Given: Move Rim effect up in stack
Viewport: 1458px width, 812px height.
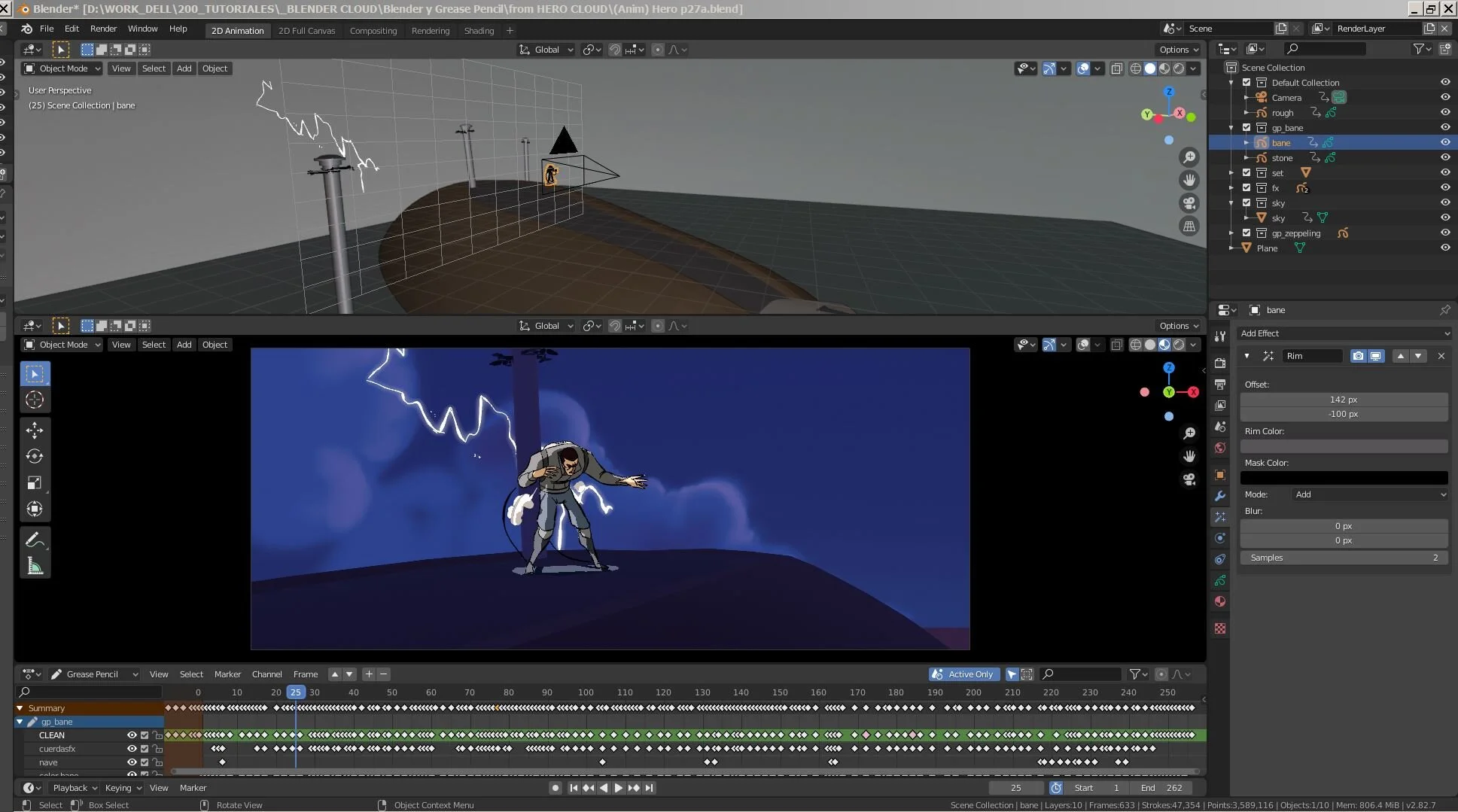Looking at the screenshot, I should click(1400, 356).
